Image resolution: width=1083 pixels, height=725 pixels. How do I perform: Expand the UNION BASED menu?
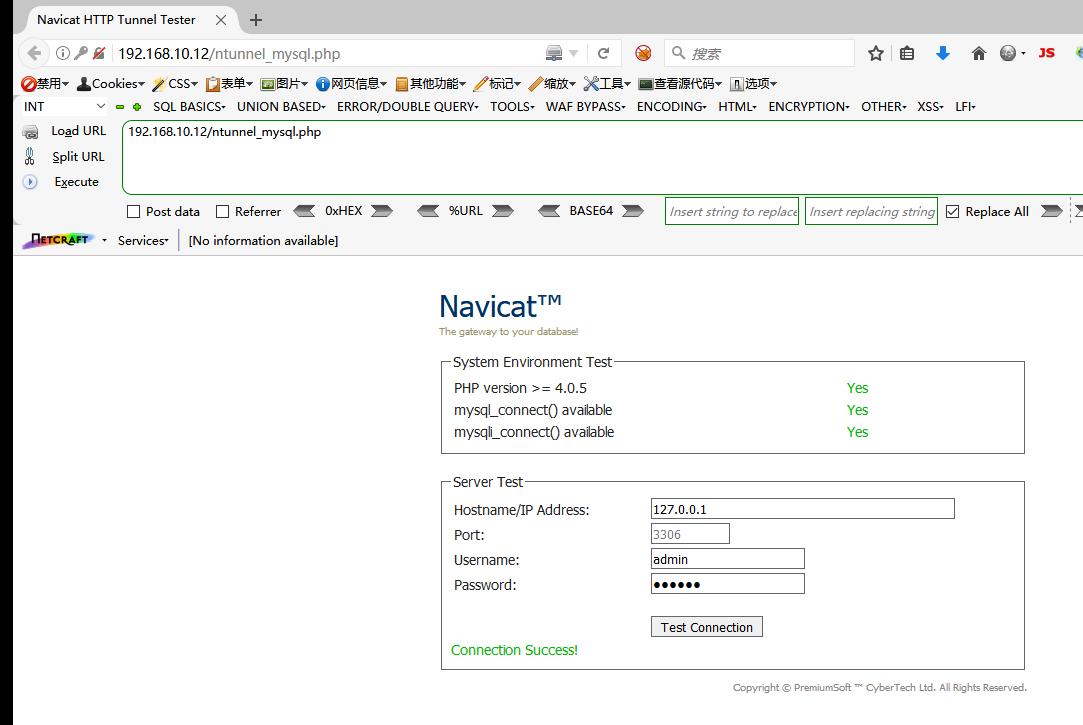tap(281, 106)
